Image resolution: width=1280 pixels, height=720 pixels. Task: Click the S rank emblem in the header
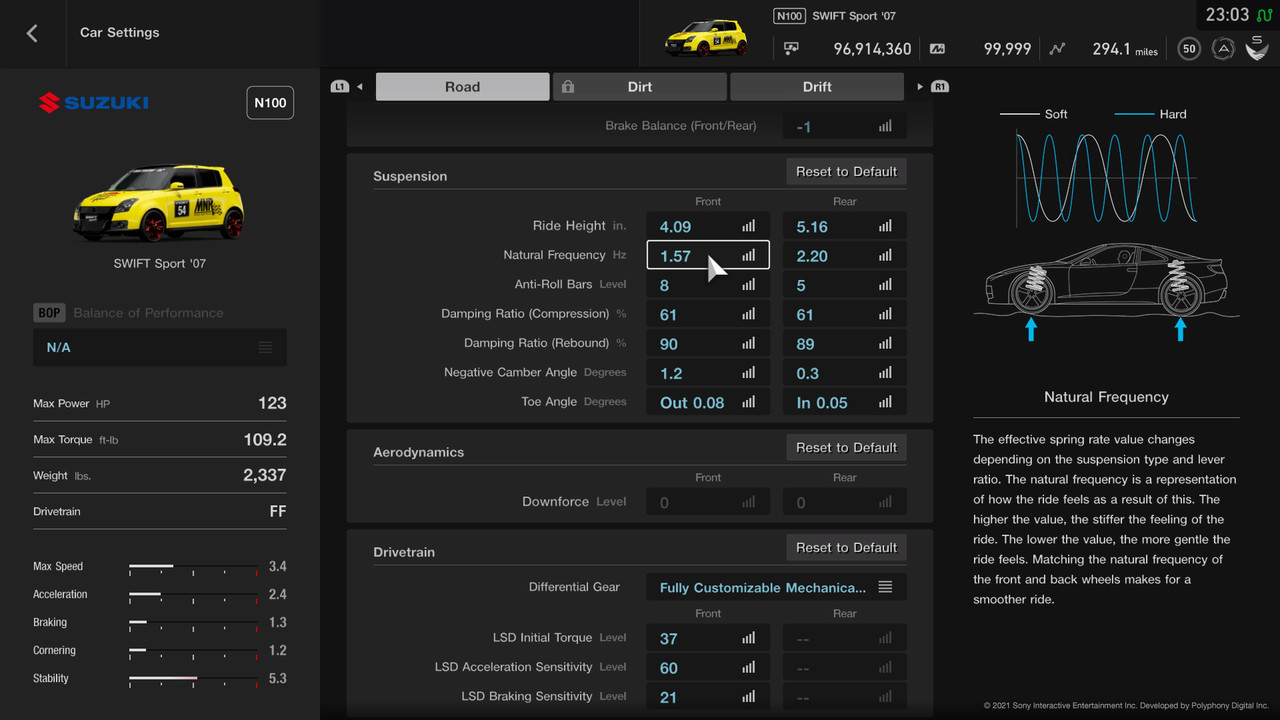pyautogui.click(x=1256, y=47)
